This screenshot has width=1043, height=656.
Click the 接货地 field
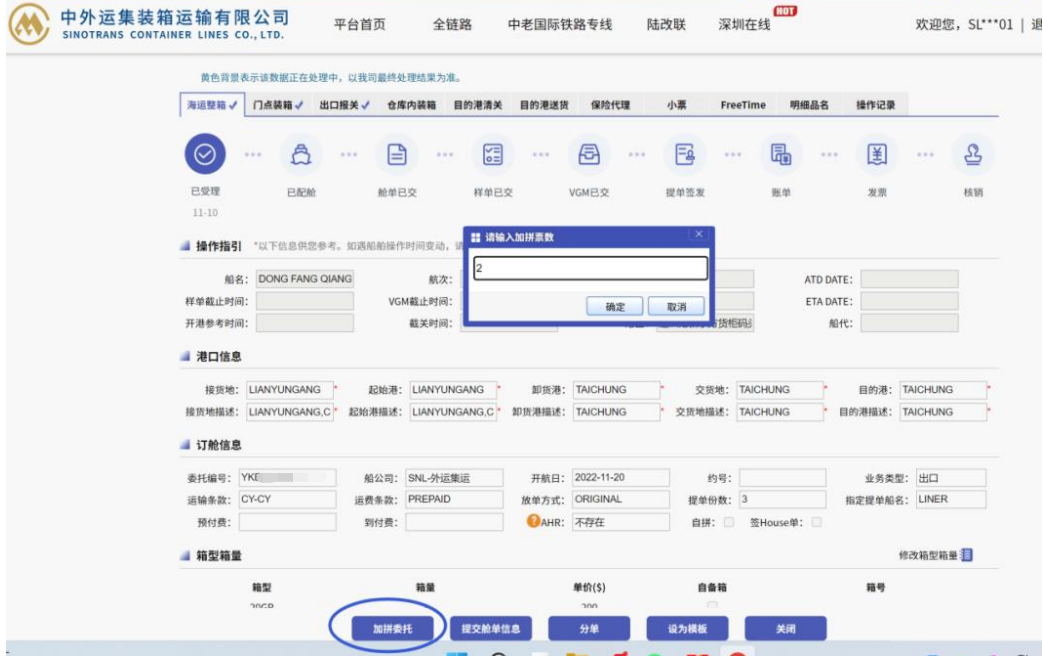tap(289, 390)
